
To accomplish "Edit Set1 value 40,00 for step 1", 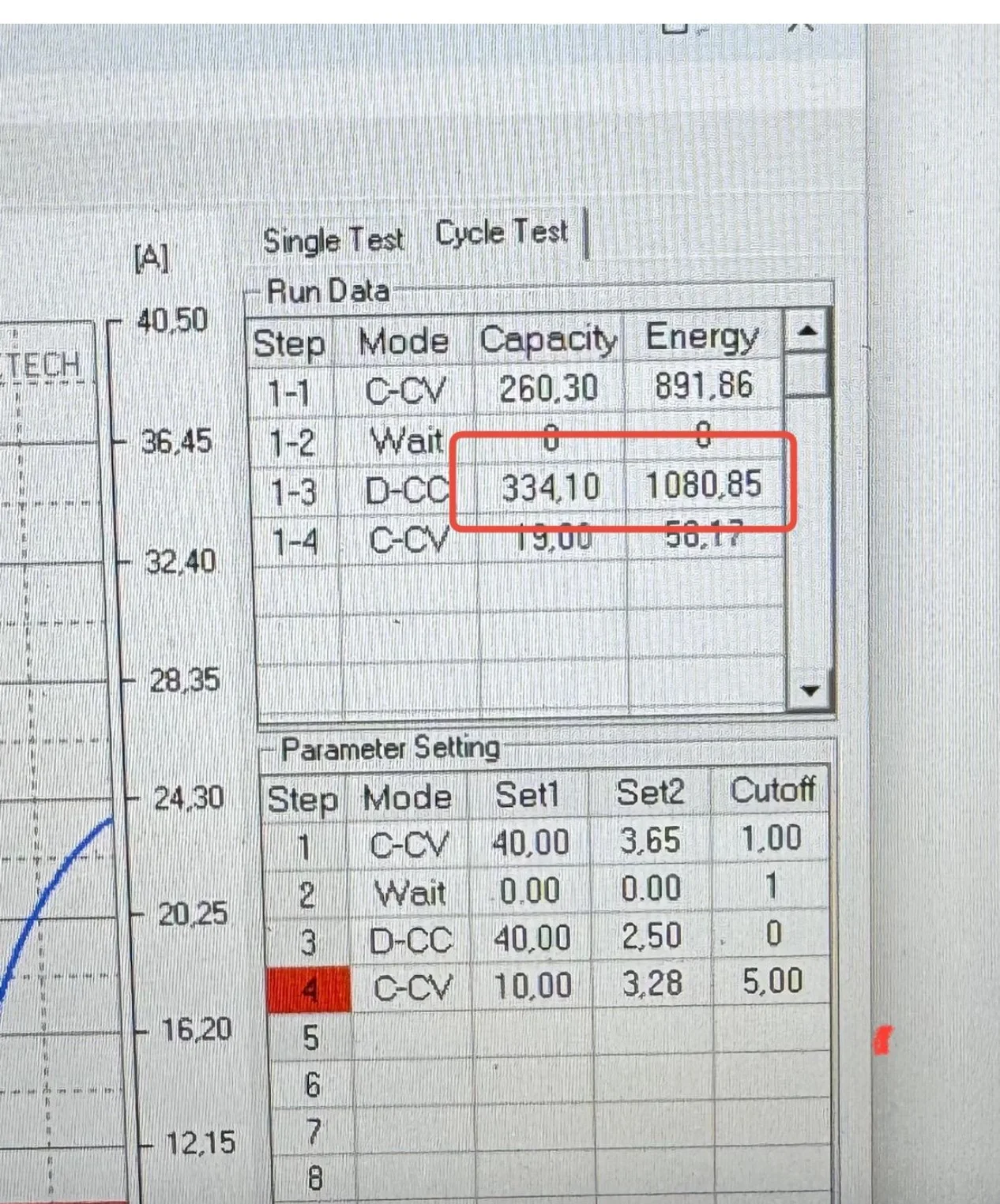I will coord(530,842).
